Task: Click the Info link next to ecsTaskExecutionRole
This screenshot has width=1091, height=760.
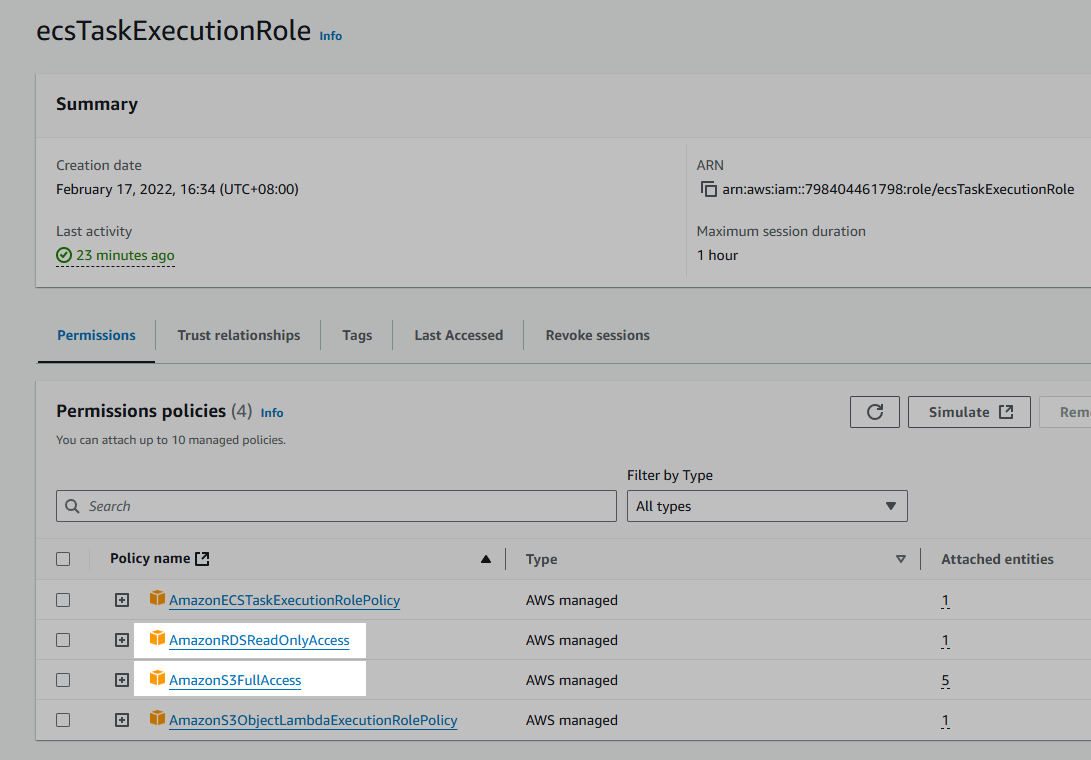Action: pos(331,35)
